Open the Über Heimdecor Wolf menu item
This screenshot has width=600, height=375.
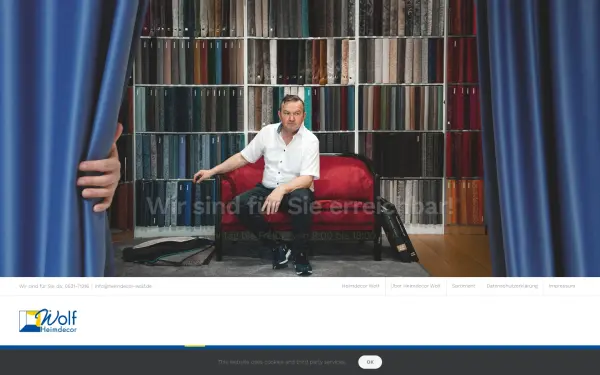coord(416,286)
